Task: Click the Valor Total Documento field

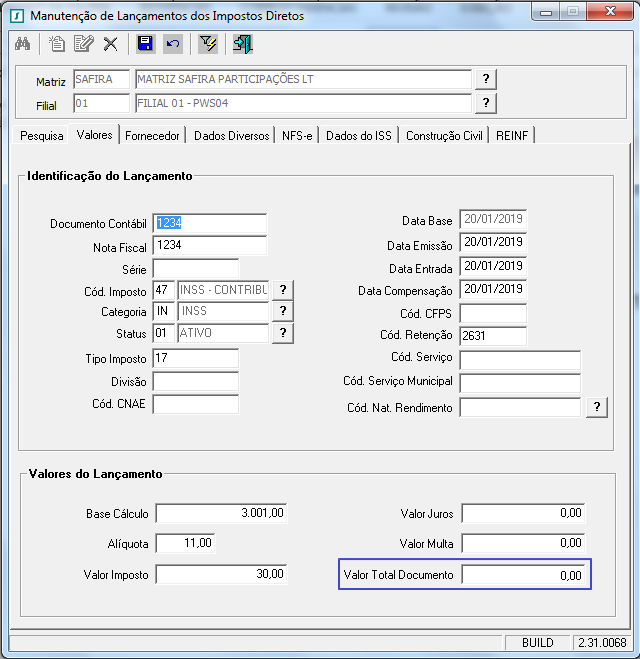Action: [x=523, y=575]
